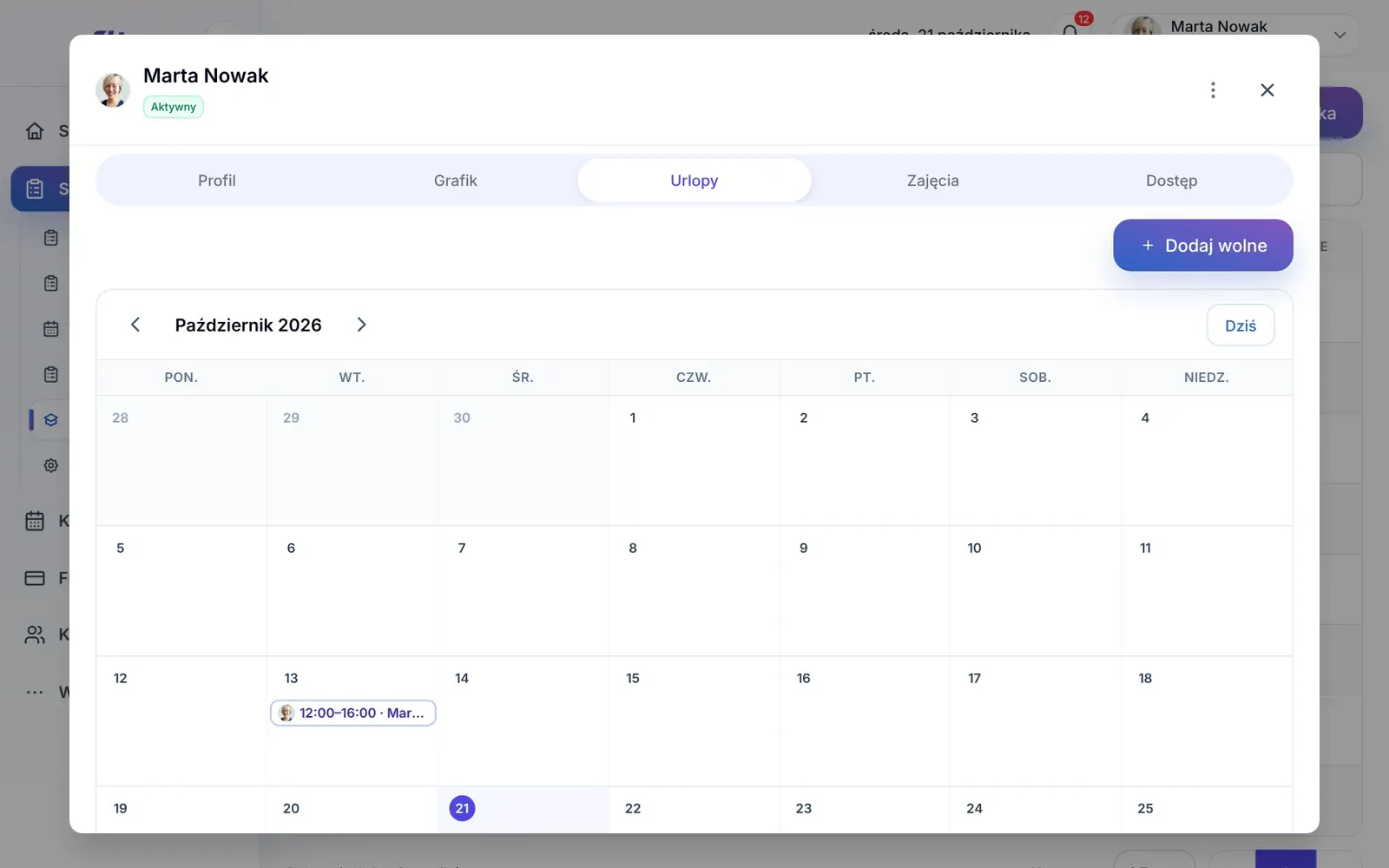Click the active clipboard icon in the sidebar

35,188
